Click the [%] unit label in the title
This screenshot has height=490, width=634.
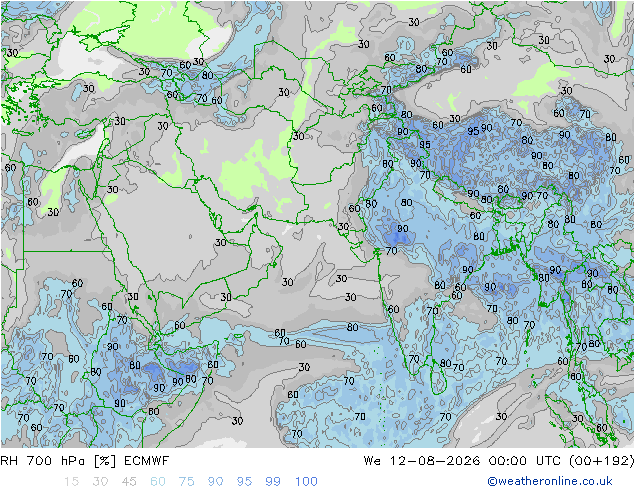pyautogui.click(x=105, y=461)
